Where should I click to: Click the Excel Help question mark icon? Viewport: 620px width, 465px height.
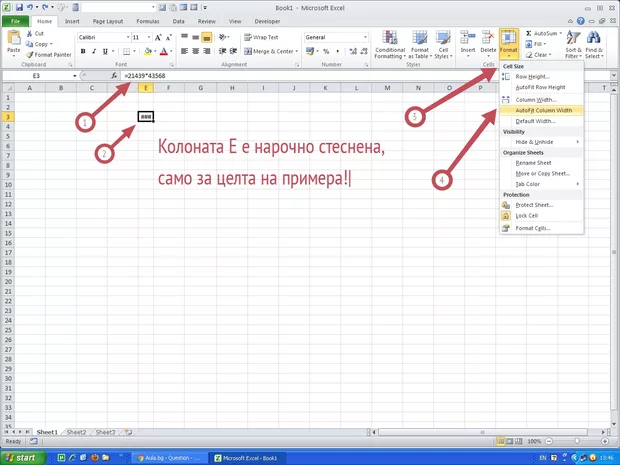click(580, 21)
